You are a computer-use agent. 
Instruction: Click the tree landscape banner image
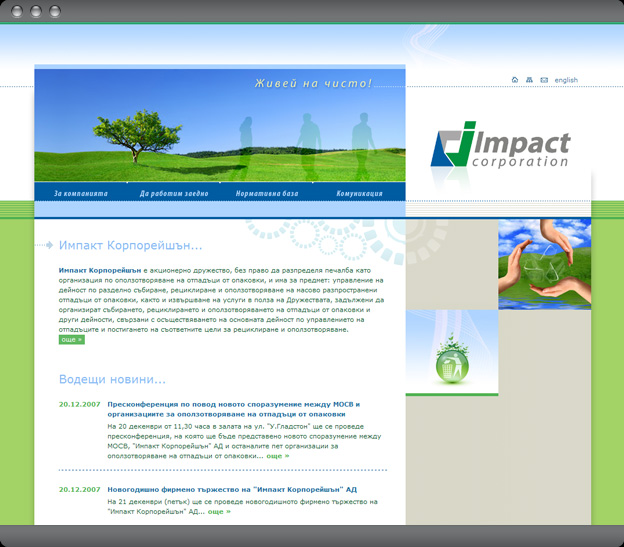(220, 125)
